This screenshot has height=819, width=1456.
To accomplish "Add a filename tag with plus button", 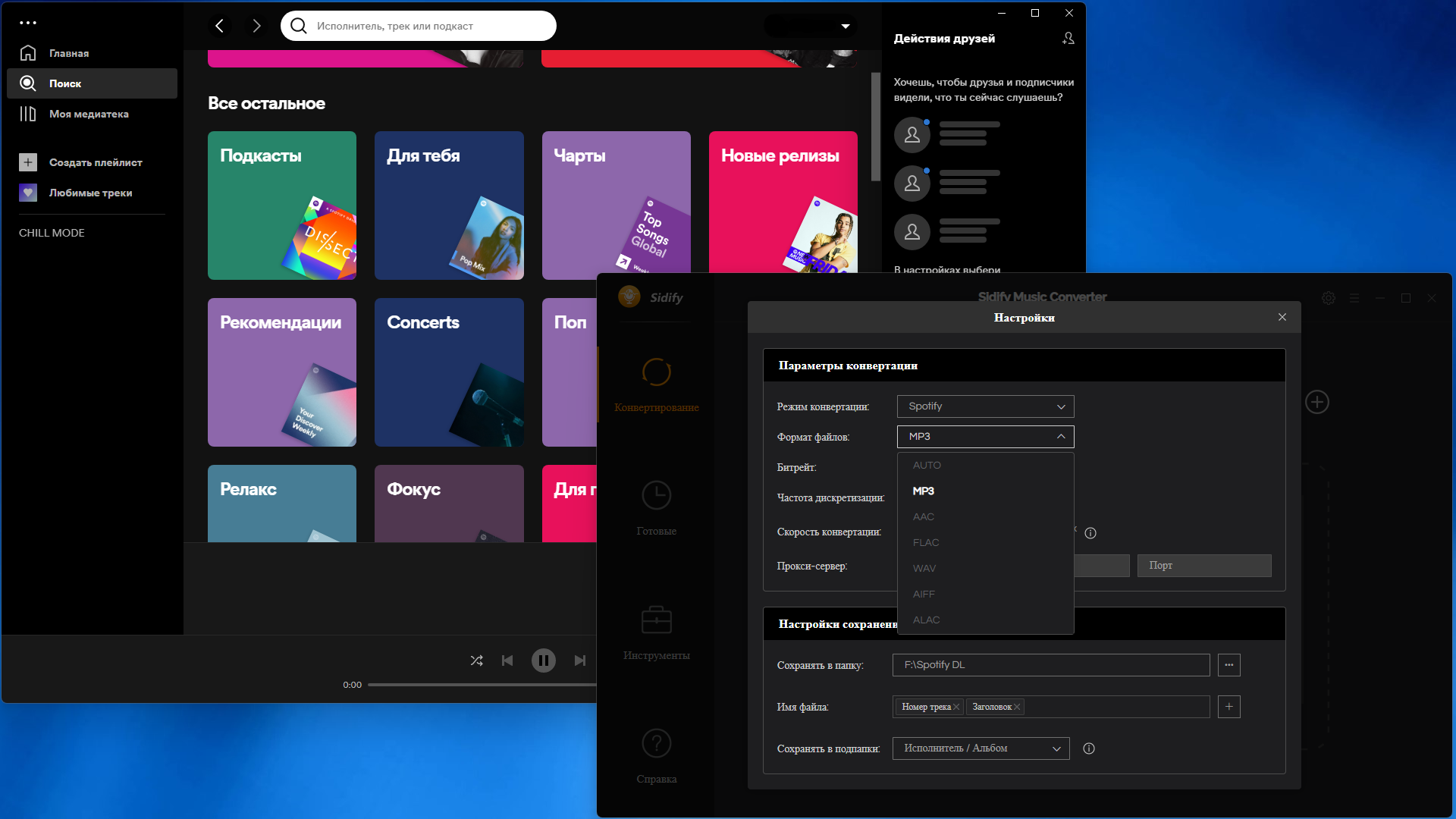I will (1229, 707).
